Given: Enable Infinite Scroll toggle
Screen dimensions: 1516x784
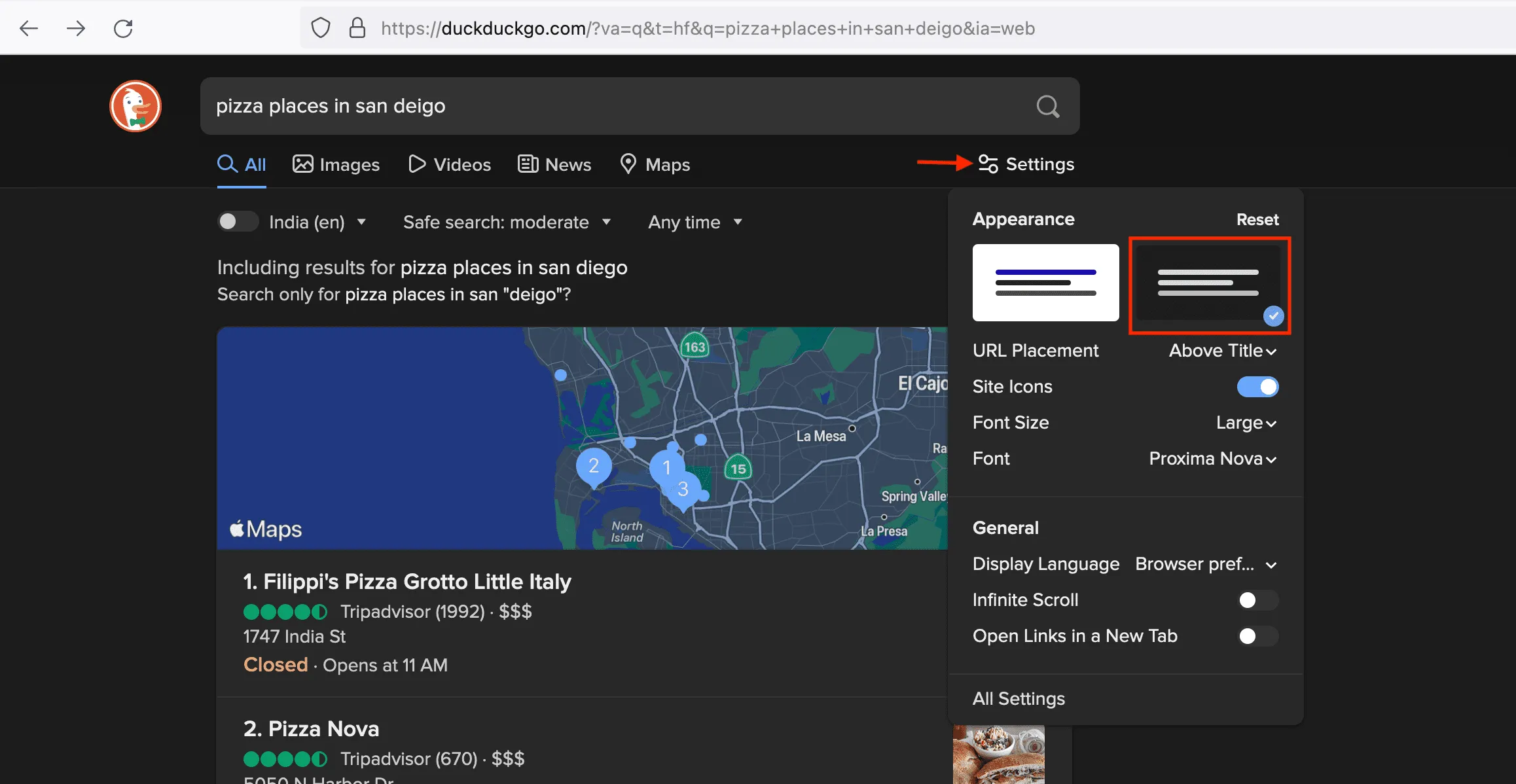Looking at the screenshot, I should pos(1257,600).
